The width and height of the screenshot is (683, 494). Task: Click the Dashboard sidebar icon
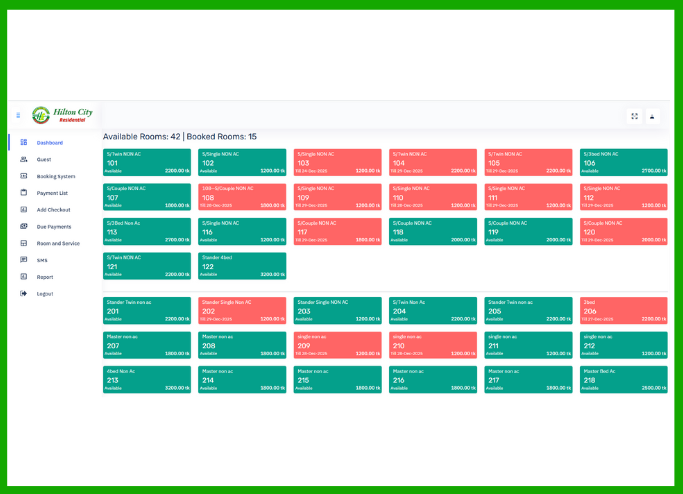click(23, 143)
